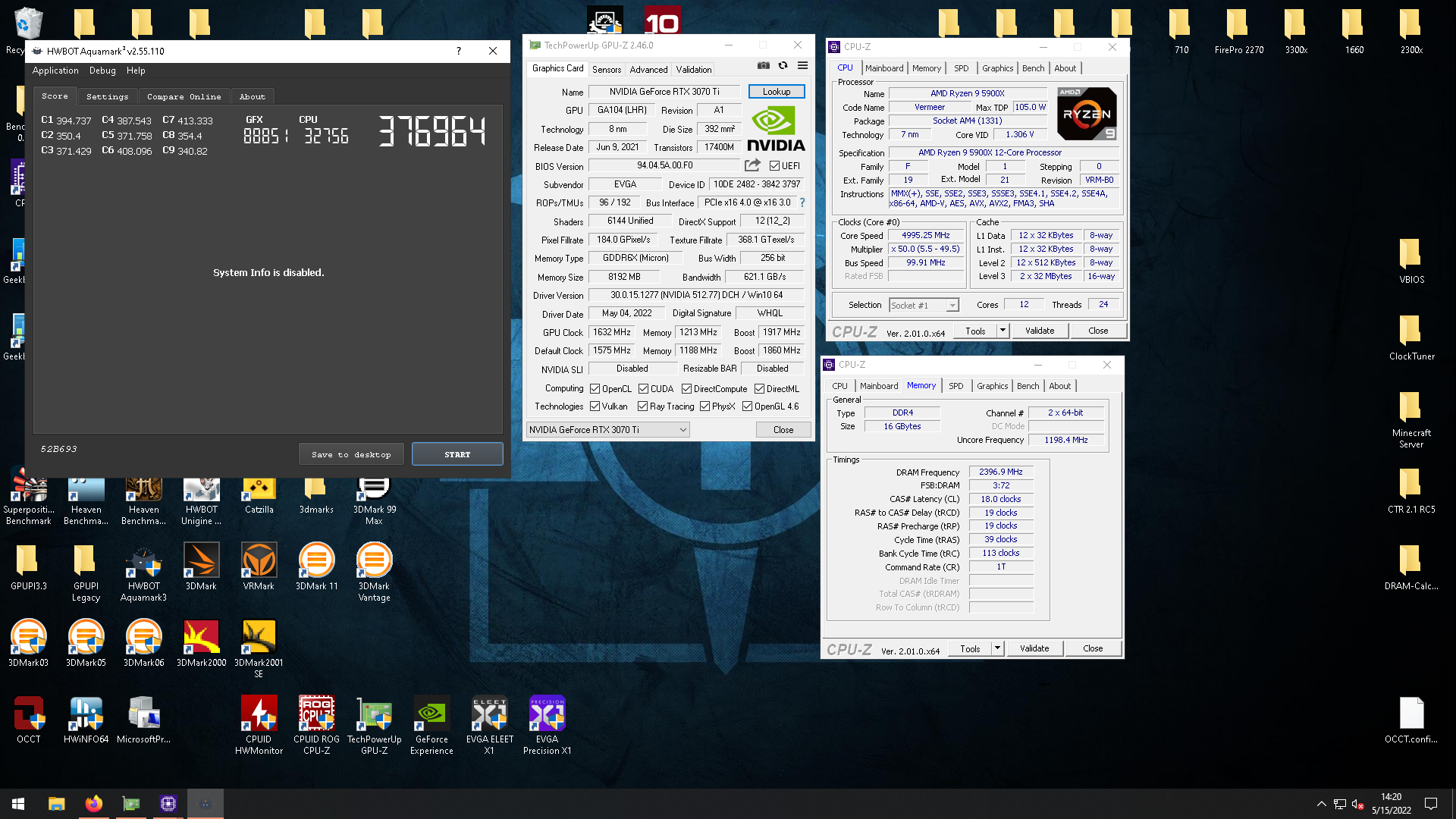The height and width of the screenshot is (819, 1456).
Task: Open Firefox from the taskbar
Action: [x=93, y=804]
